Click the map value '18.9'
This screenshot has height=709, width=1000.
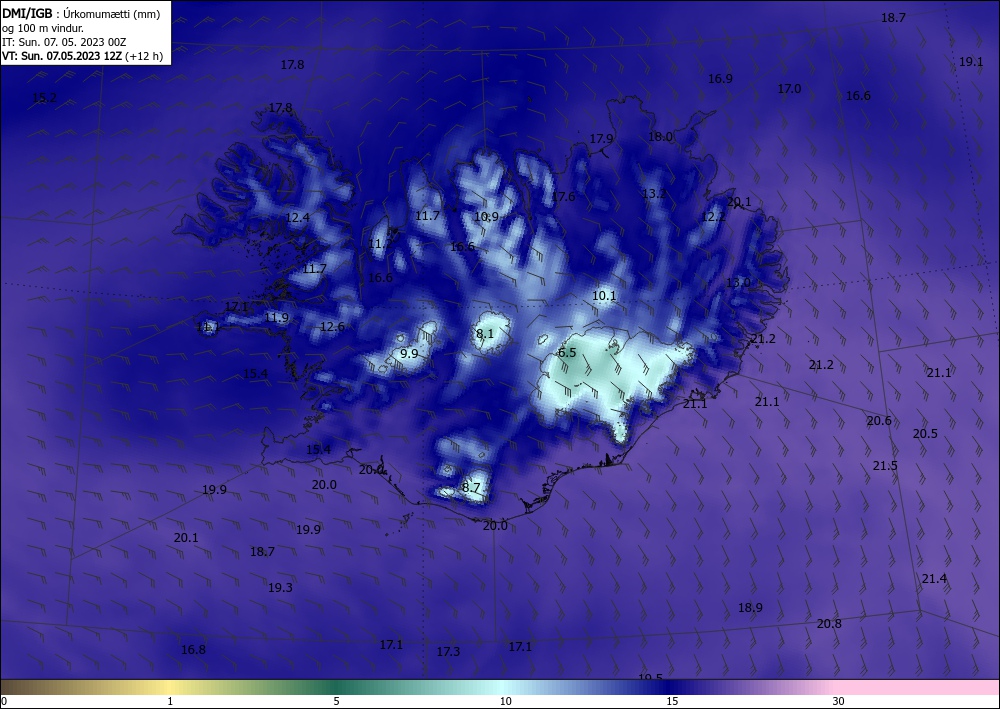(x=750, y=608)
